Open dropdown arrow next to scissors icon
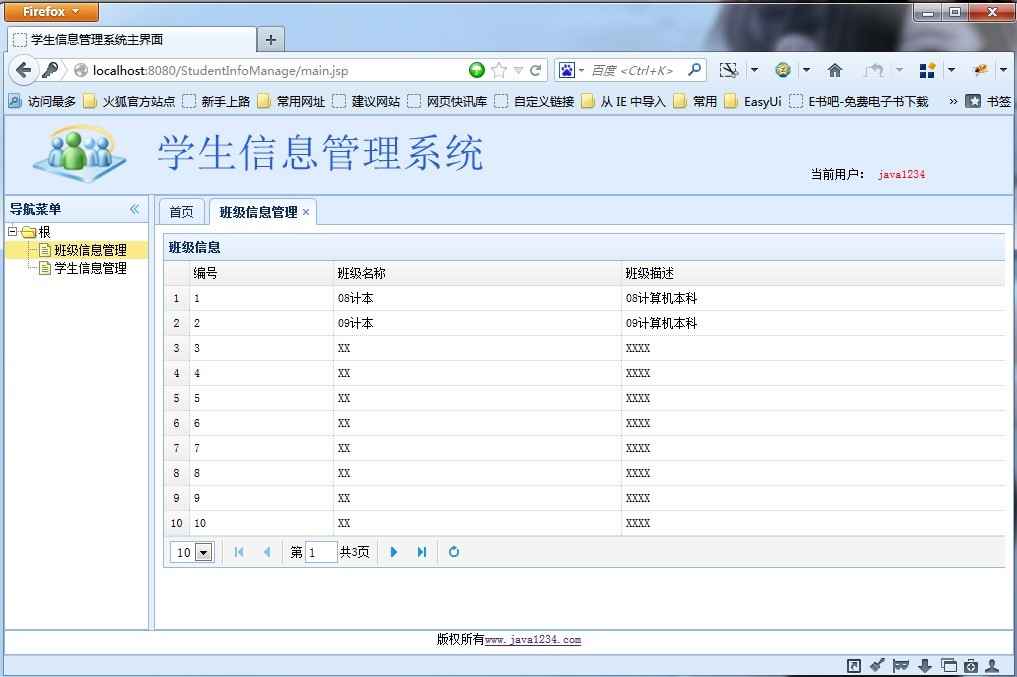1017x677 pixels. tap(754, 69)
